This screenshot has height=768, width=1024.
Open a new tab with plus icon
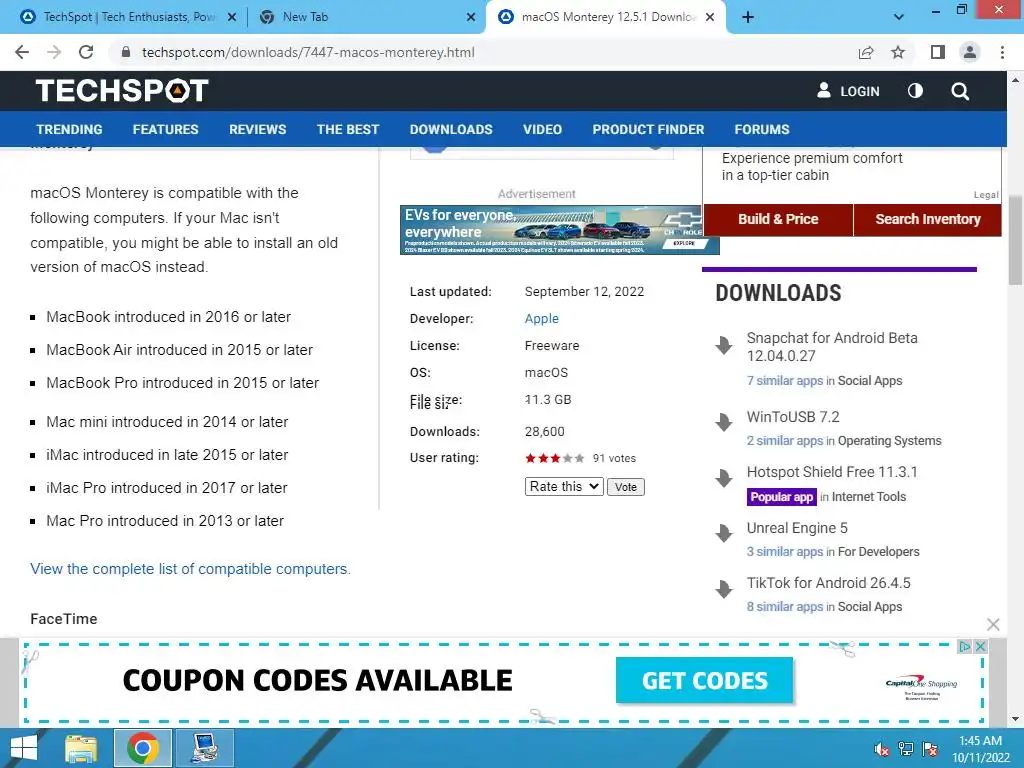click(748, 17)
